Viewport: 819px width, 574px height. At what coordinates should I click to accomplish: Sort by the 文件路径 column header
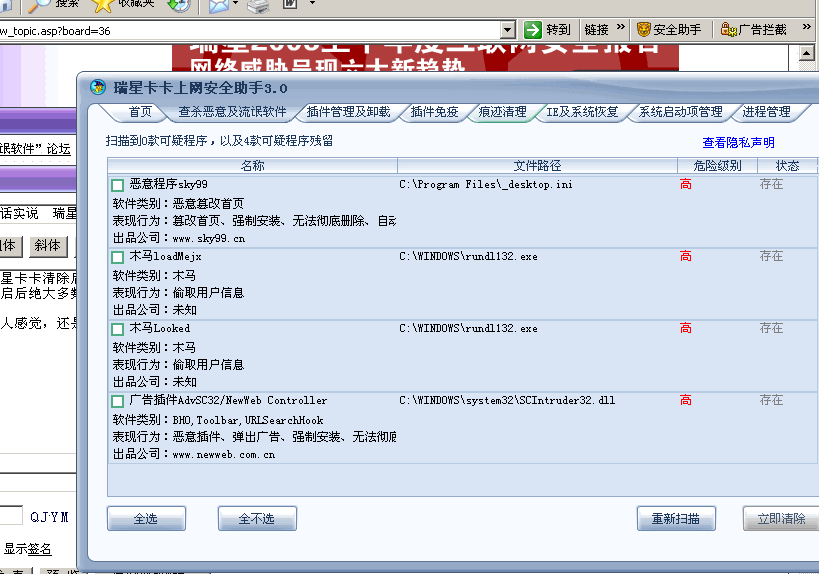[x=537, y=166]
